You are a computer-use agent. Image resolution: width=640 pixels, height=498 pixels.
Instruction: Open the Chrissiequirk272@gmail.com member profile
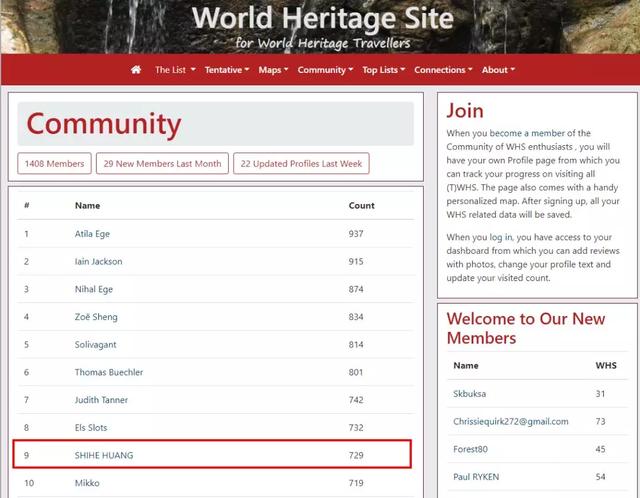511,422
